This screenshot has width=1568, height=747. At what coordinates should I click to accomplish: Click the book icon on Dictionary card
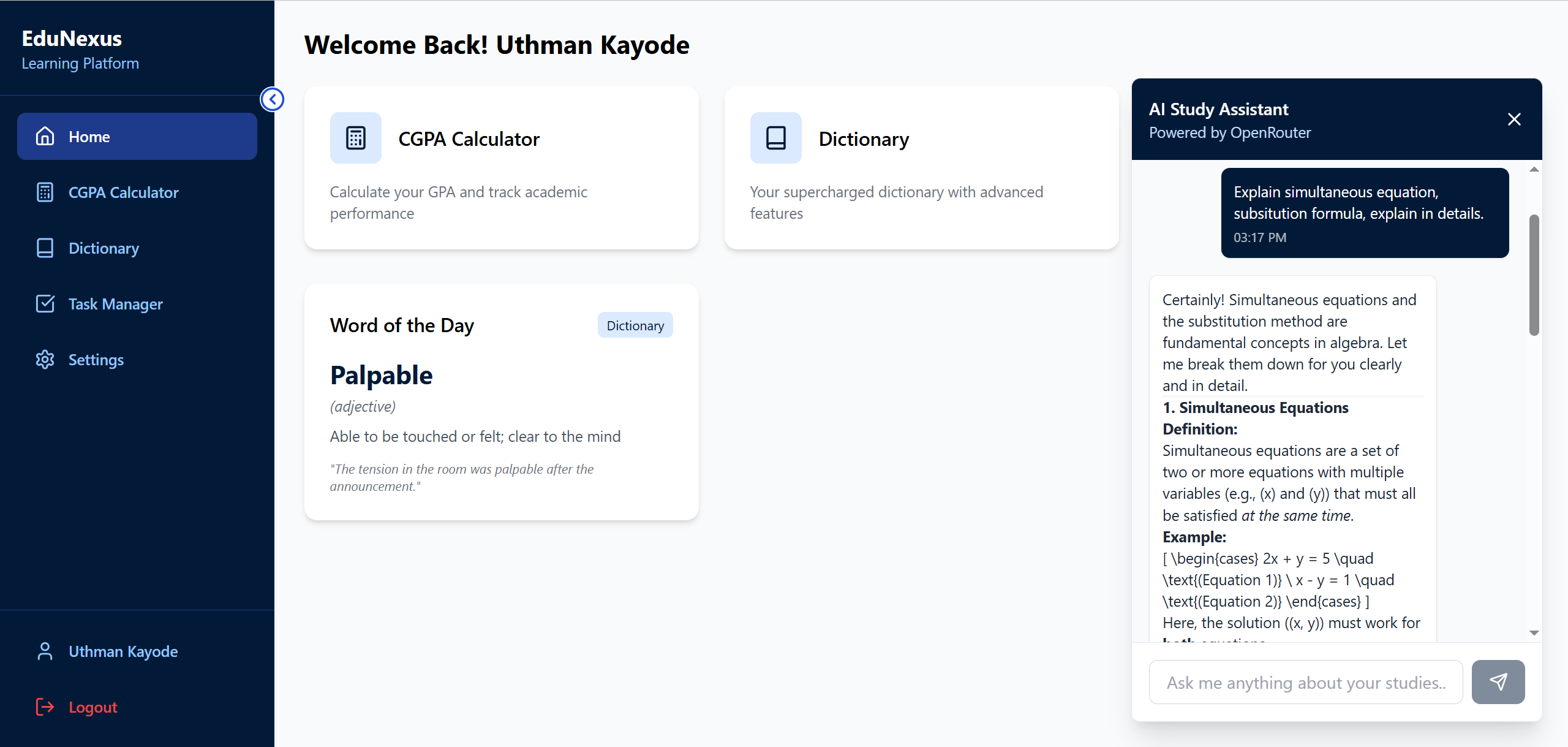(x=775, y=138)
